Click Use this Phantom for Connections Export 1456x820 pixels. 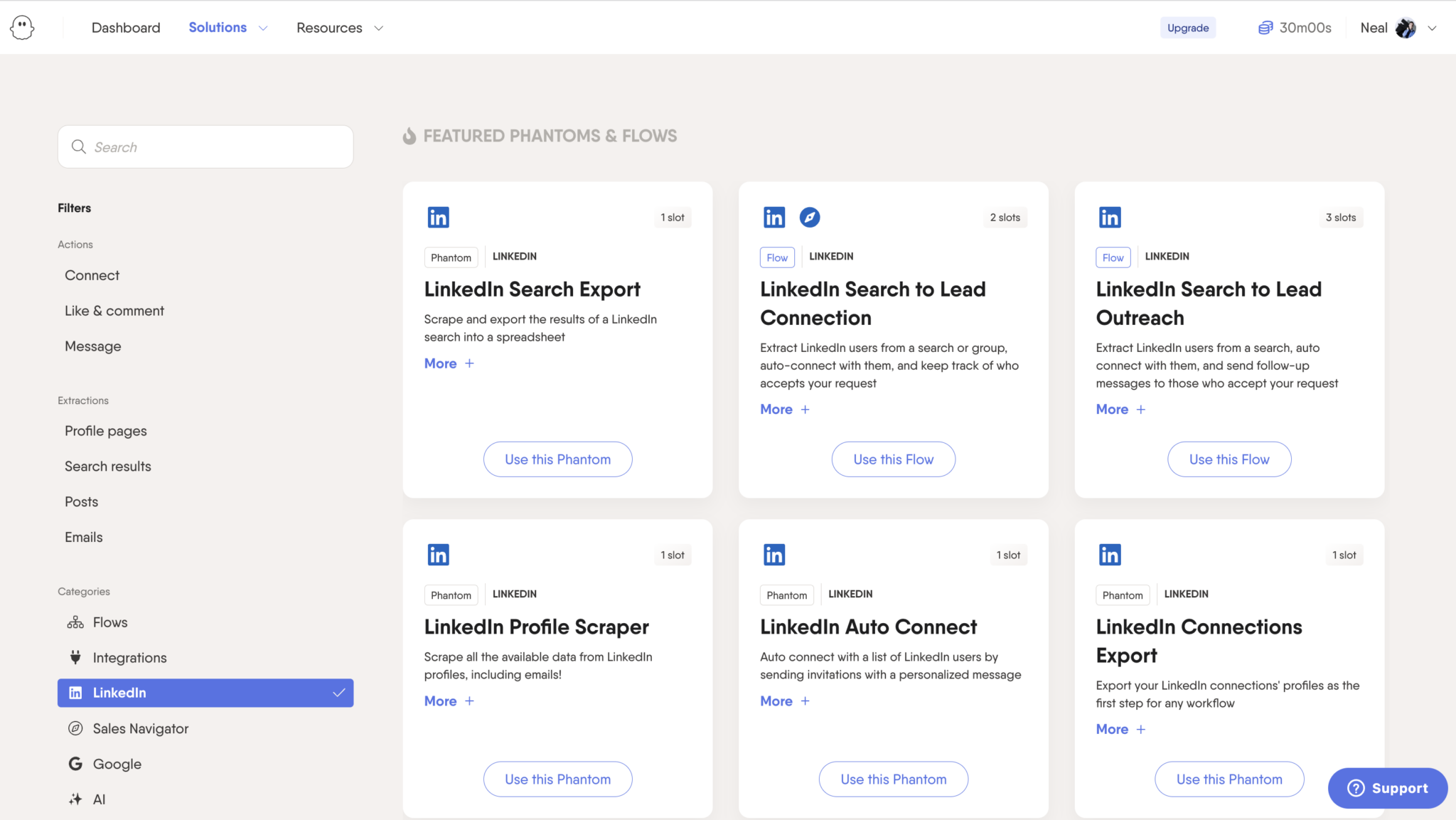pyautogui.click(x=1229, y=779)
